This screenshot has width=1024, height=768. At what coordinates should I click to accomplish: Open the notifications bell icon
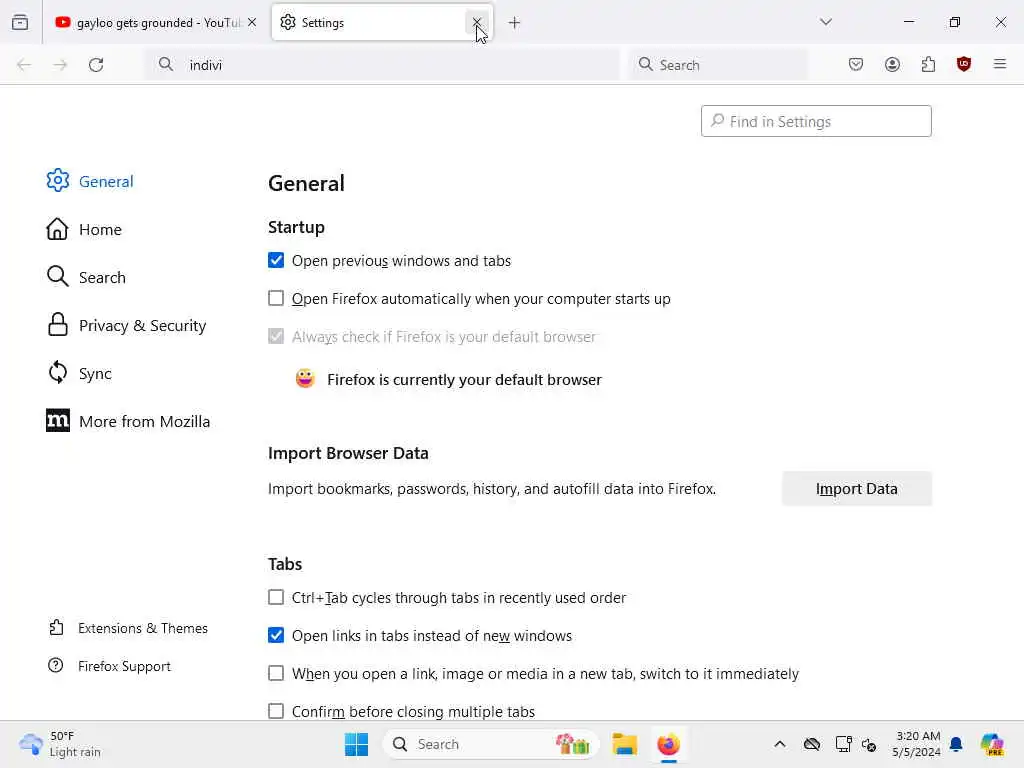pos(956,744)
